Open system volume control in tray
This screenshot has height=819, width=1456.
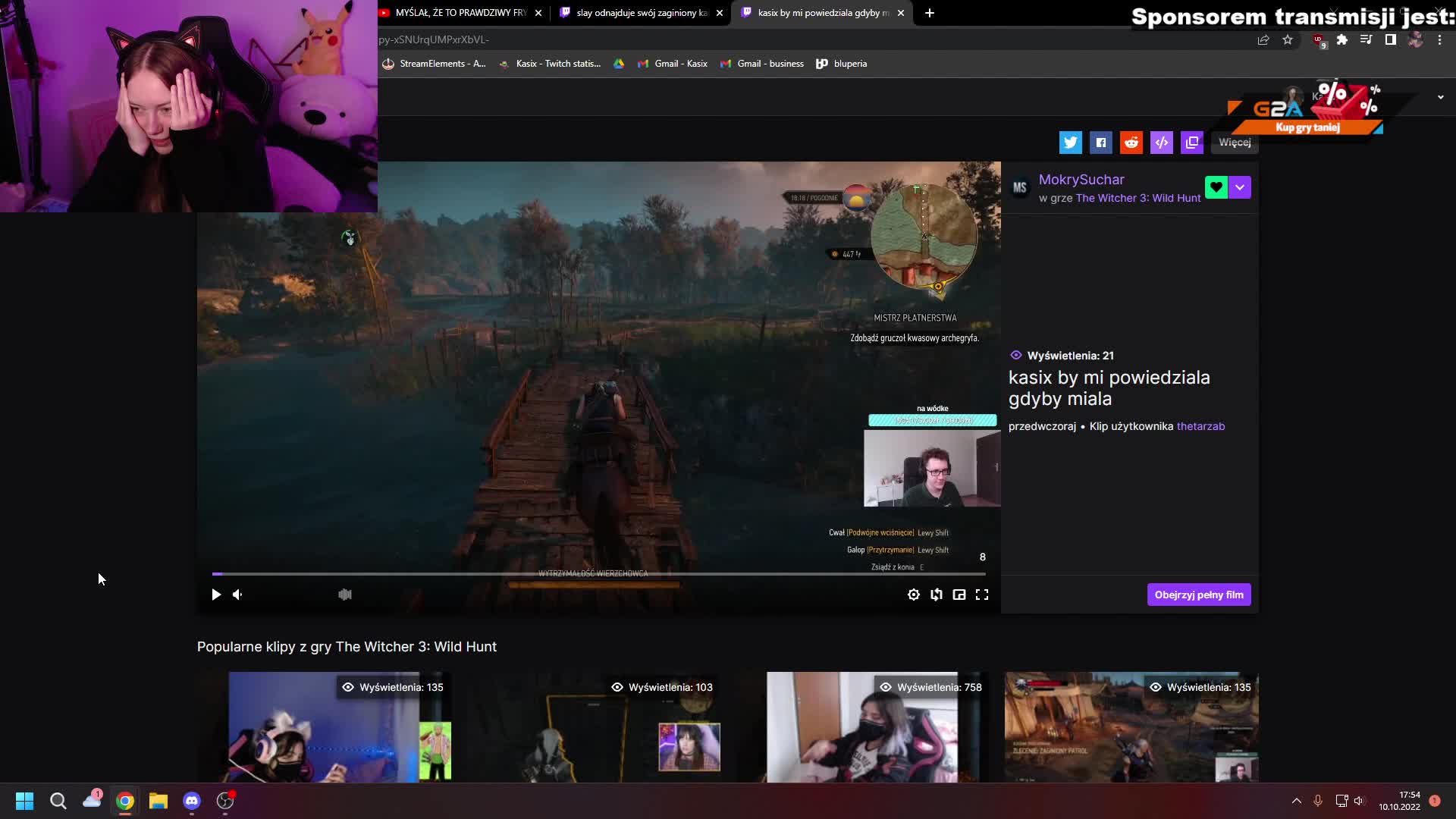pyautogui.click(x=1359, y=801)
